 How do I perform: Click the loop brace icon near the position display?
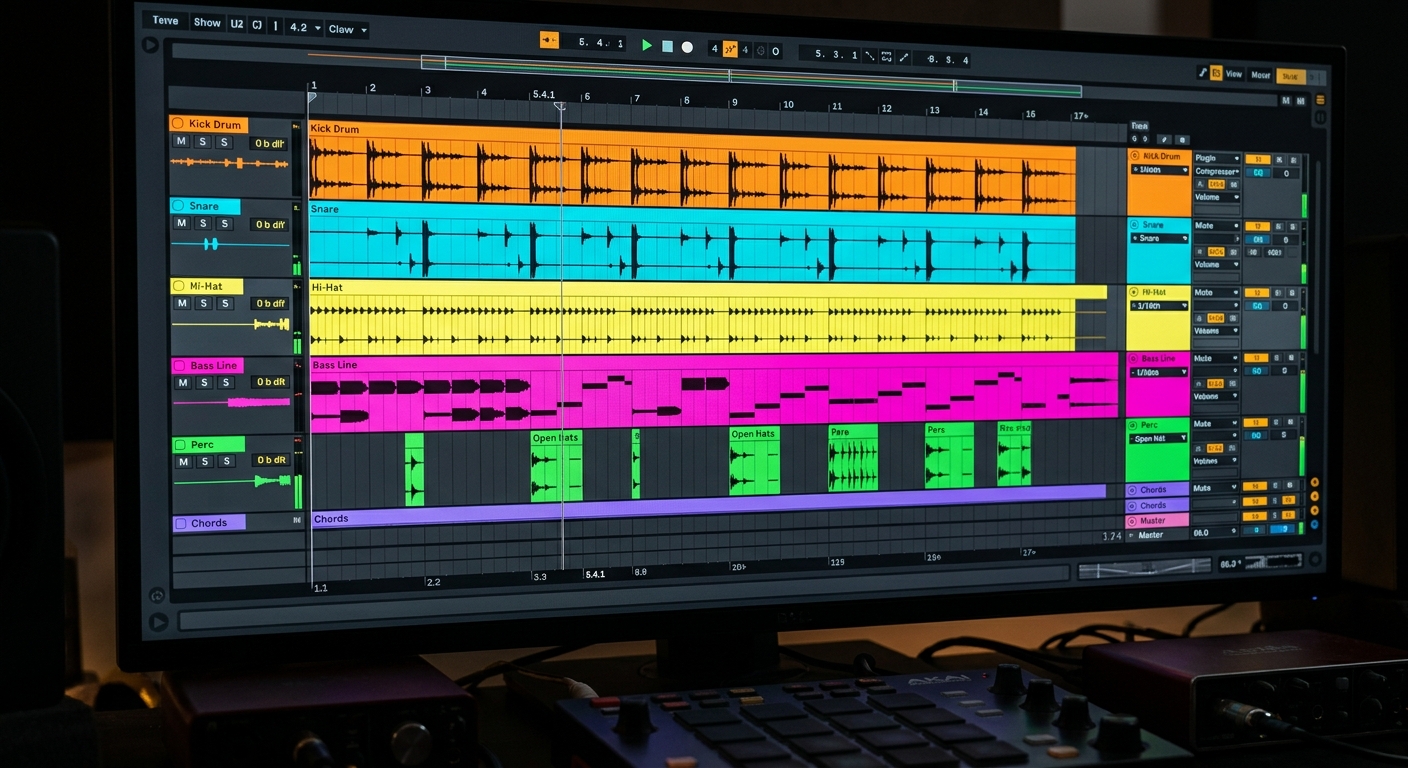point(886,56)
